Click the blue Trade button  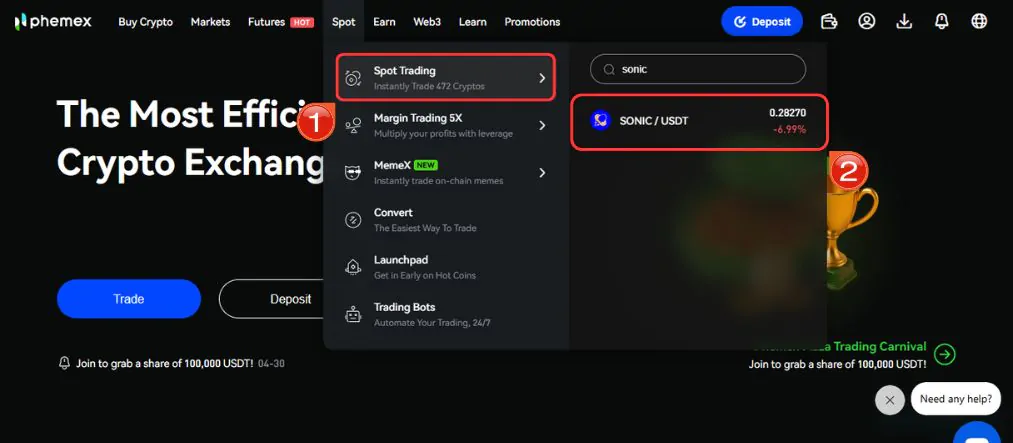click(x=129, y=299)
